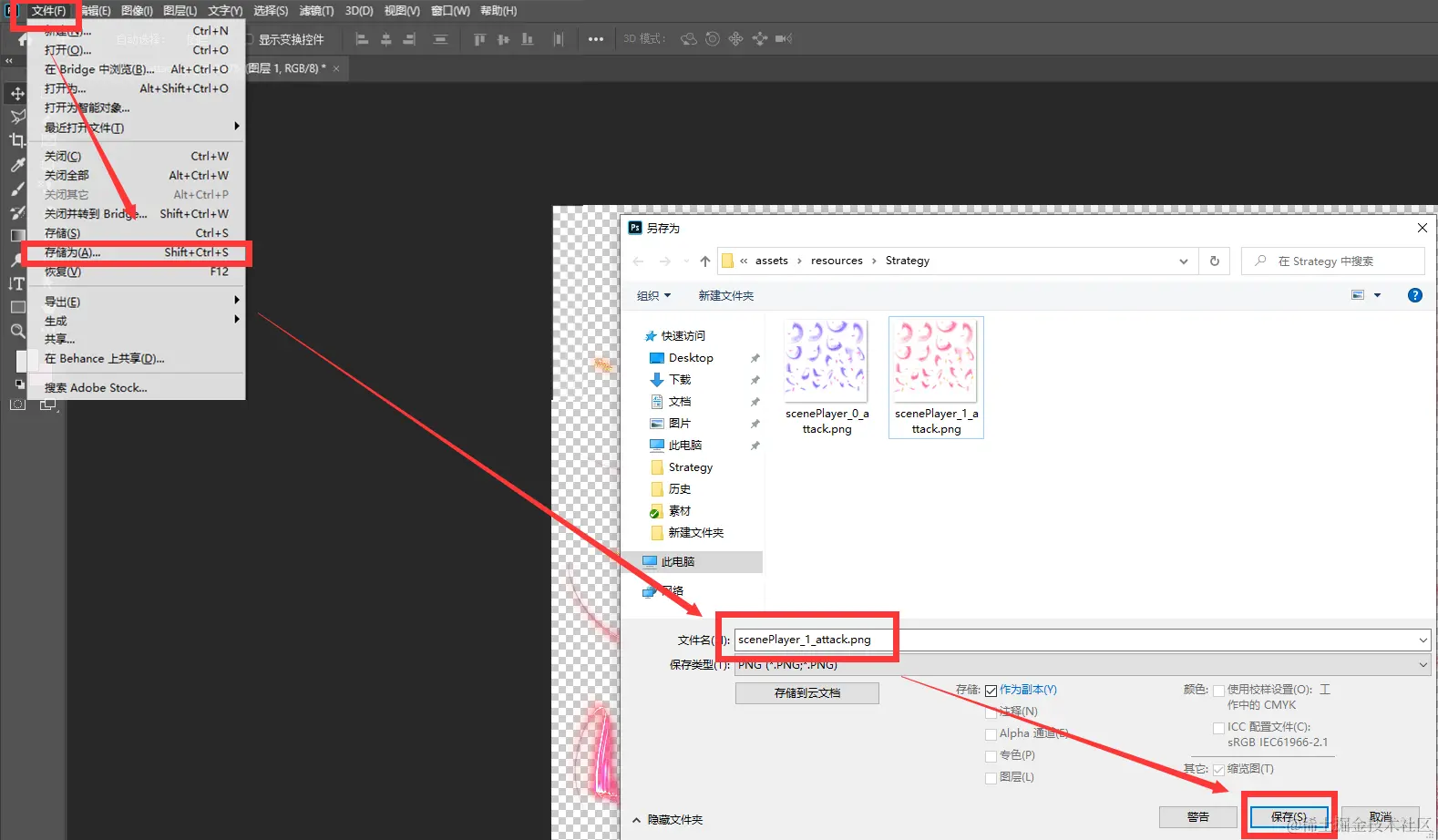Image resolution: width=1438 pixels, height=840 pixels.
Task: Open the view mode dropdown arrow
Action: [1377, 295]
